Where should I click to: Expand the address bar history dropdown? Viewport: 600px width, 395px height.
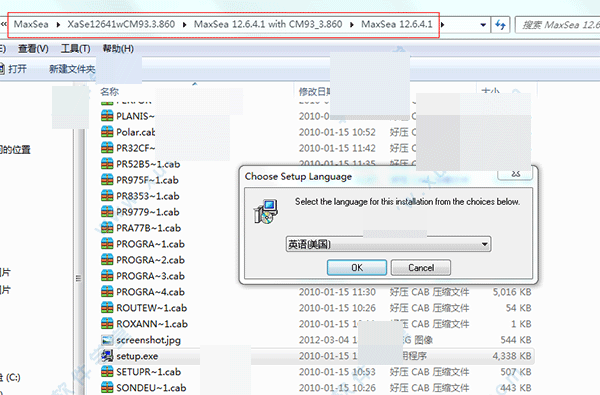[x=483, y=25]
